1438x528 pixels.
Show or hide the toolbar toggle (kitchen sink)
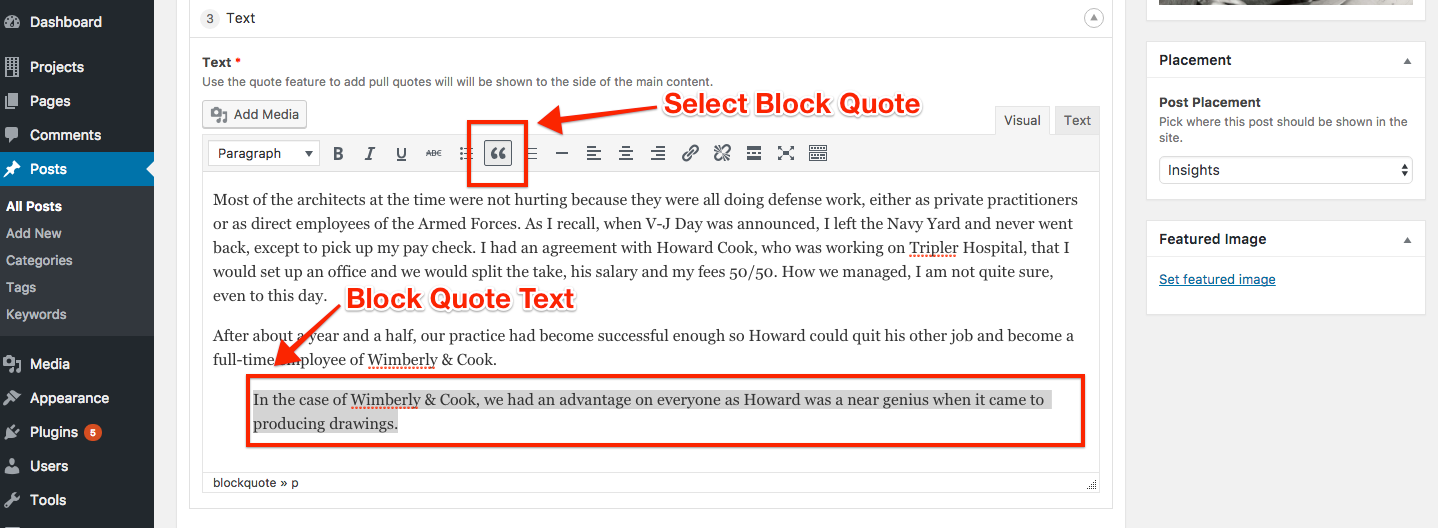[x=818, y=154]
